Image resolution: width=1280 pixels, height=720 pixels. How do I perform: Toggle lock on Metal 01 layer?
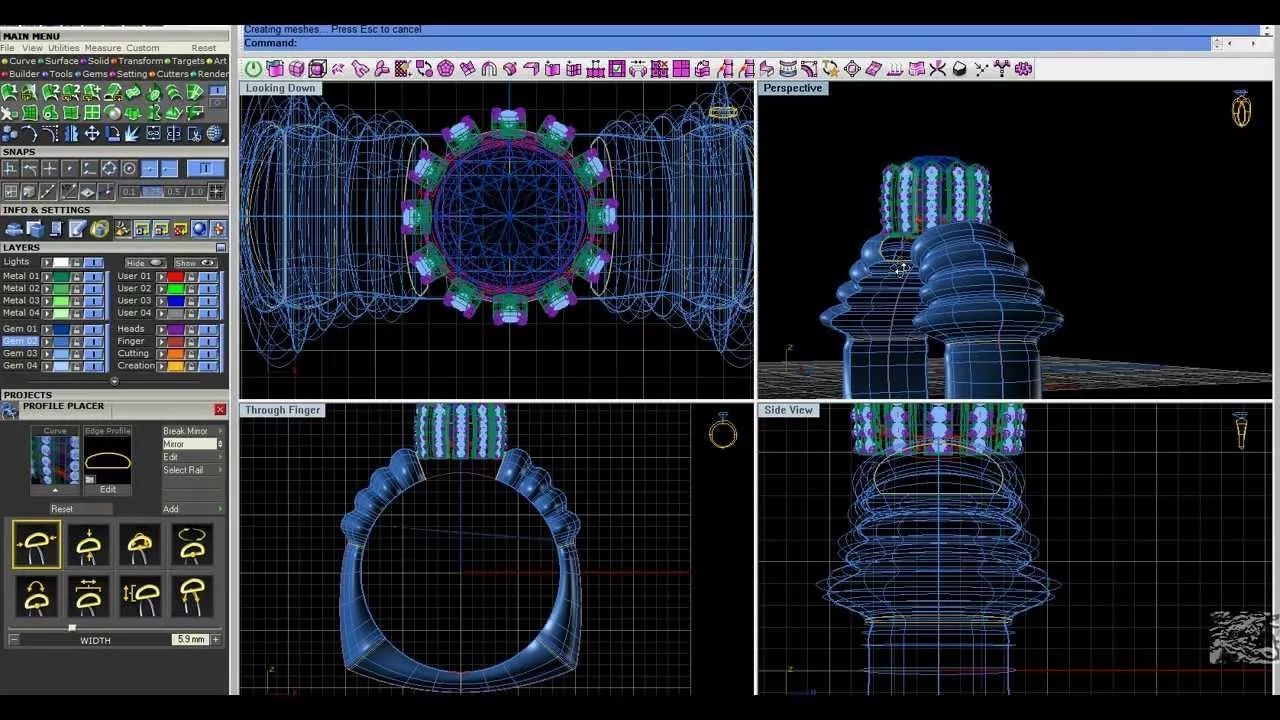(x=76, y=277)
